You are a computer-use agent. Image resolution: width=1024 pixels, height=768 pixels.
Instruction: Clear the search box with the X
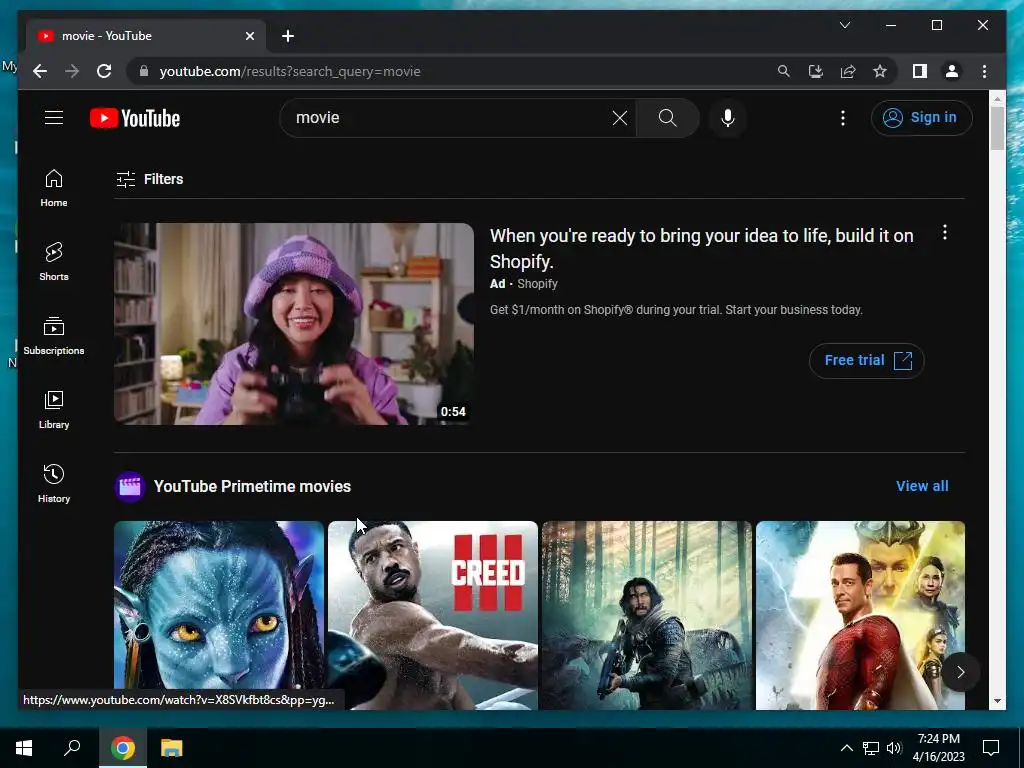[620, 118]
